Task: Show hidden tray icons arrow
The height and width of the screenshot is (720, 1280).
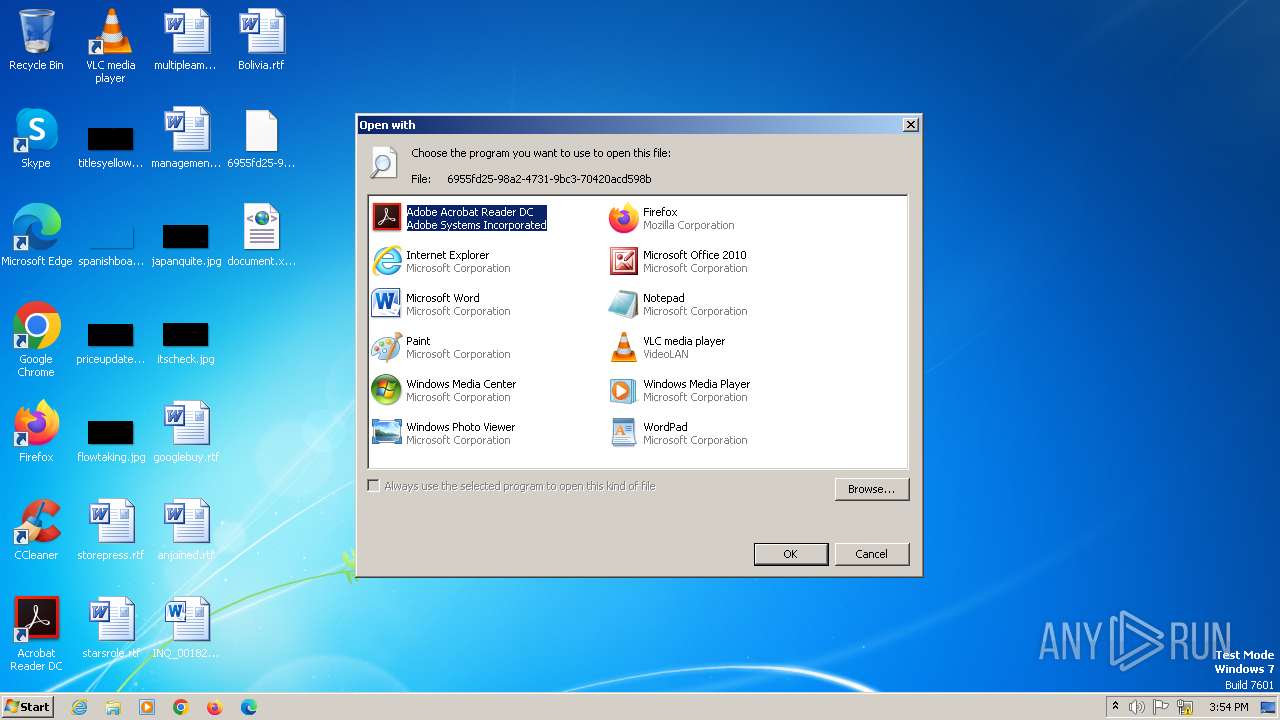Action: tap(1115, 707)
